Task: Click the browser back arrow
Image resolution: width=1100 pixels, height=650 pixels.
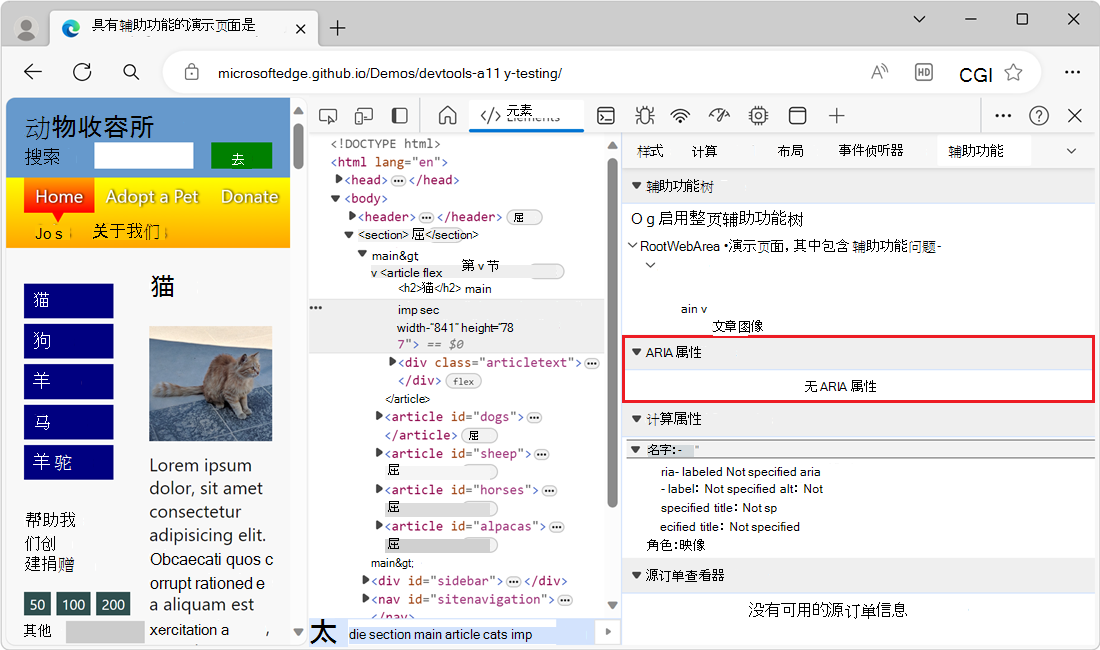Action: [x=33, y=72]
